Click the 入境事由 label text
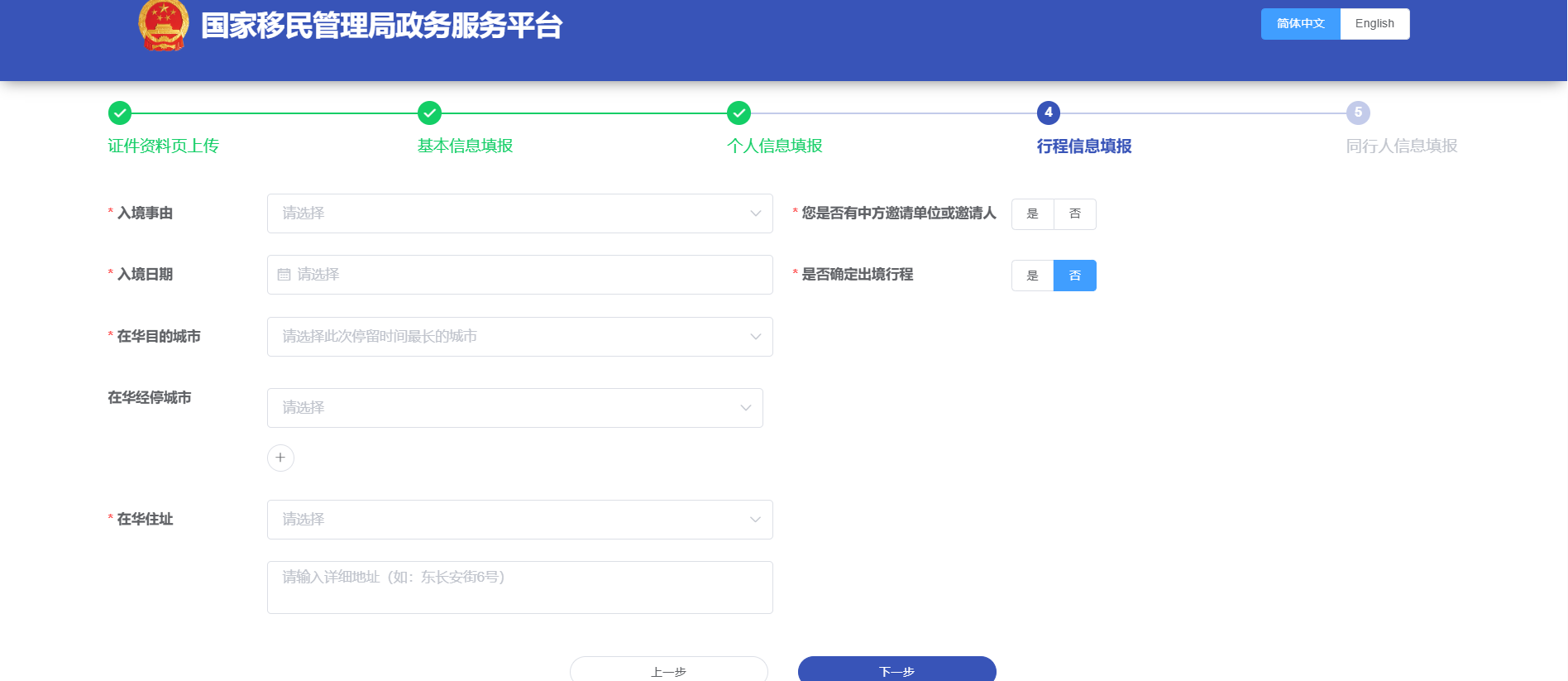The width and height of the screenshot is (1568, 681). tap(145, 213)
